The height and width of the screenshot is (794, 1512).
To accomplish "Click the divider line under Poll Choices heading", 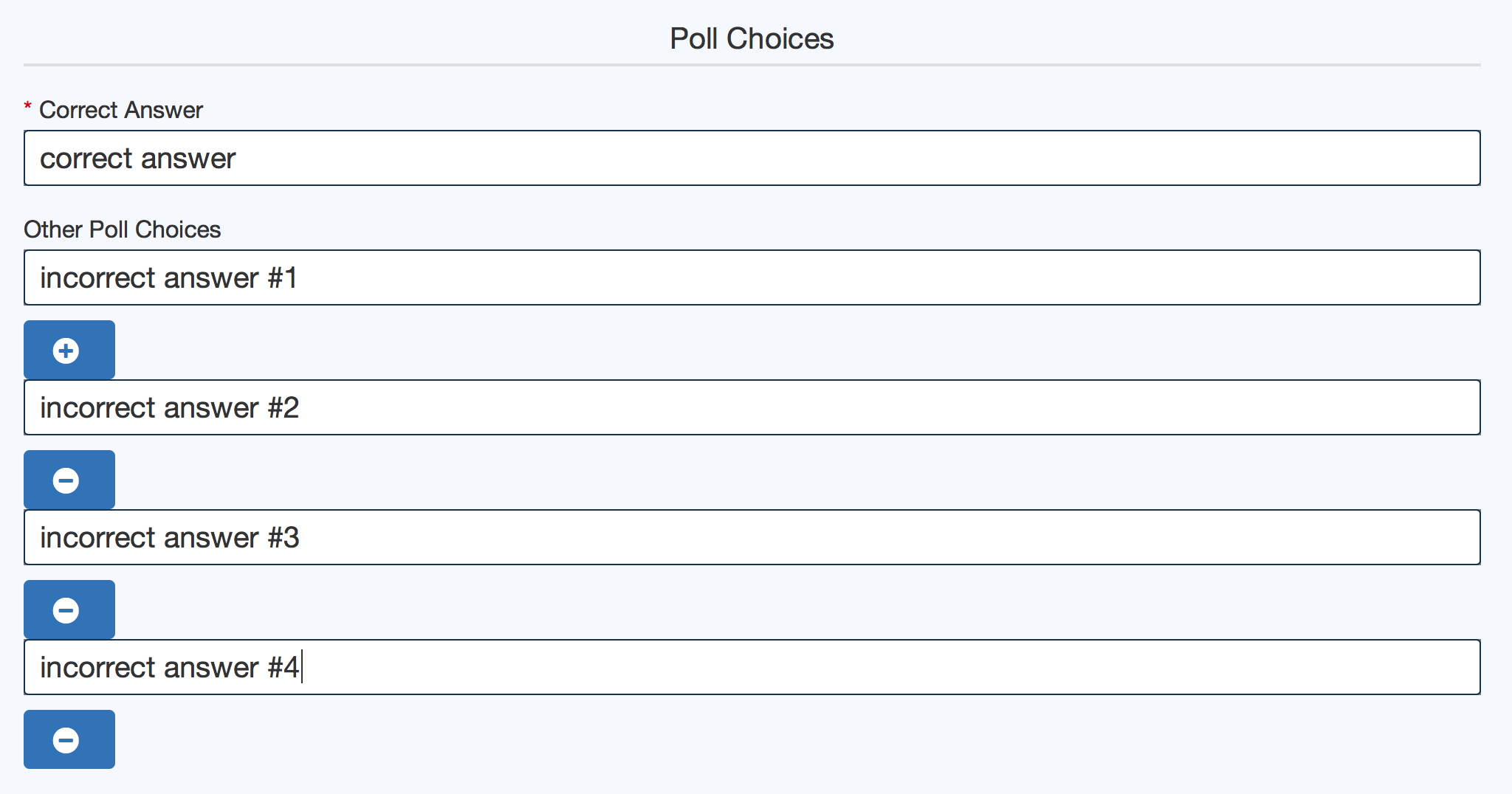I will 752,65.
